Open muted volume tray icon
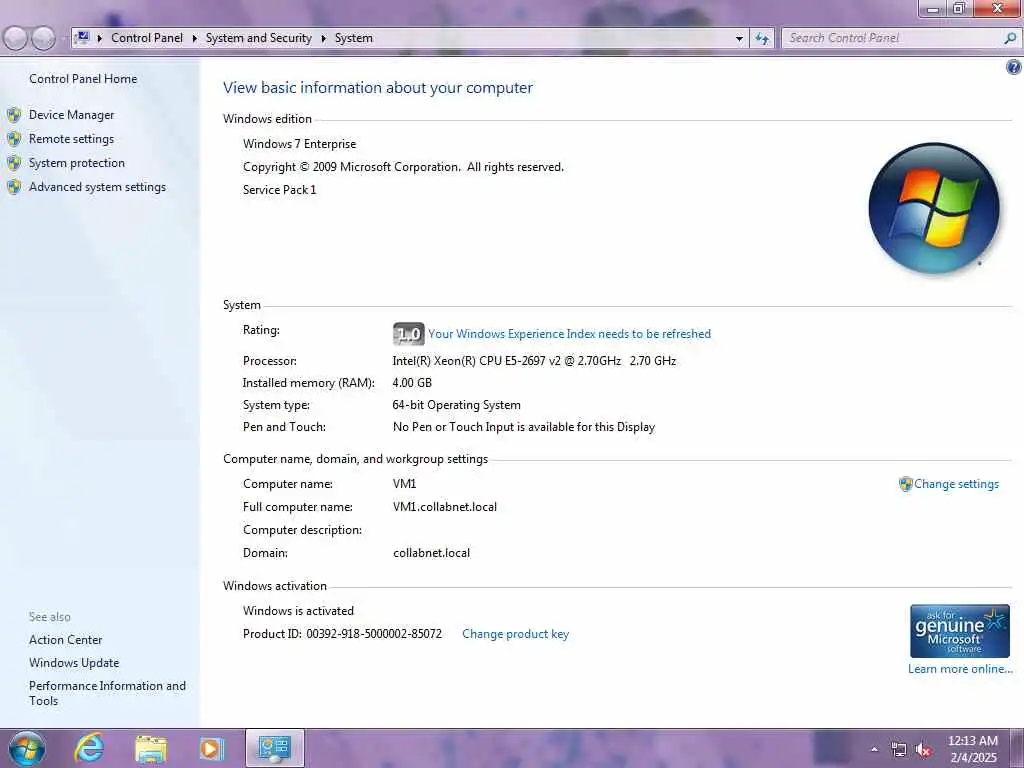 click(923, 750)
